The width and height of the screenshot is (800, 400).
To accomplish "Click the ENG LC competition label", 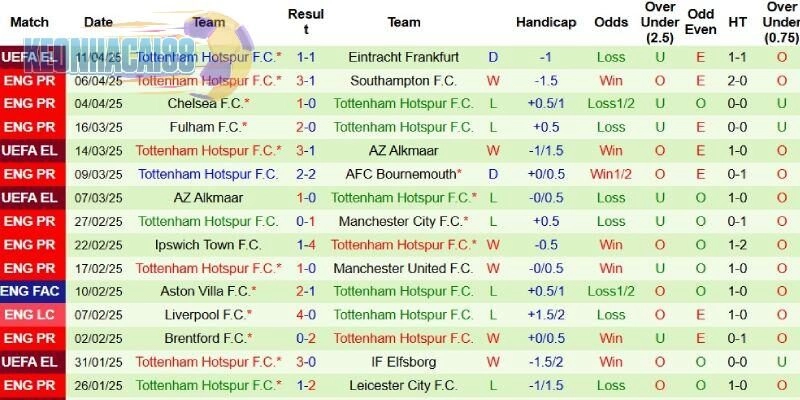I will (x=32, y=314).
